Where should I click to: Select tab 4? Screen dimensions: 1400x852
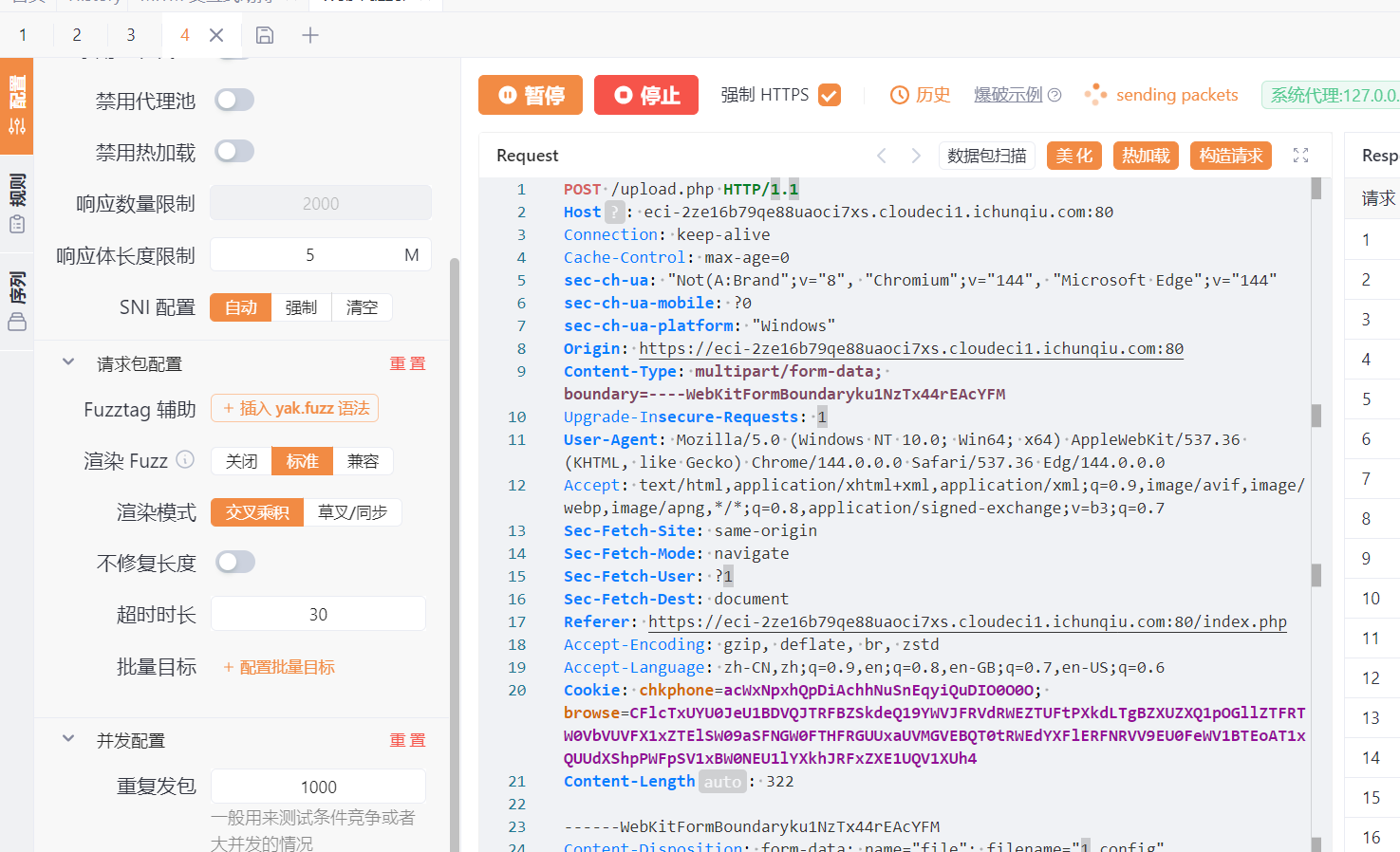(185, 35)
